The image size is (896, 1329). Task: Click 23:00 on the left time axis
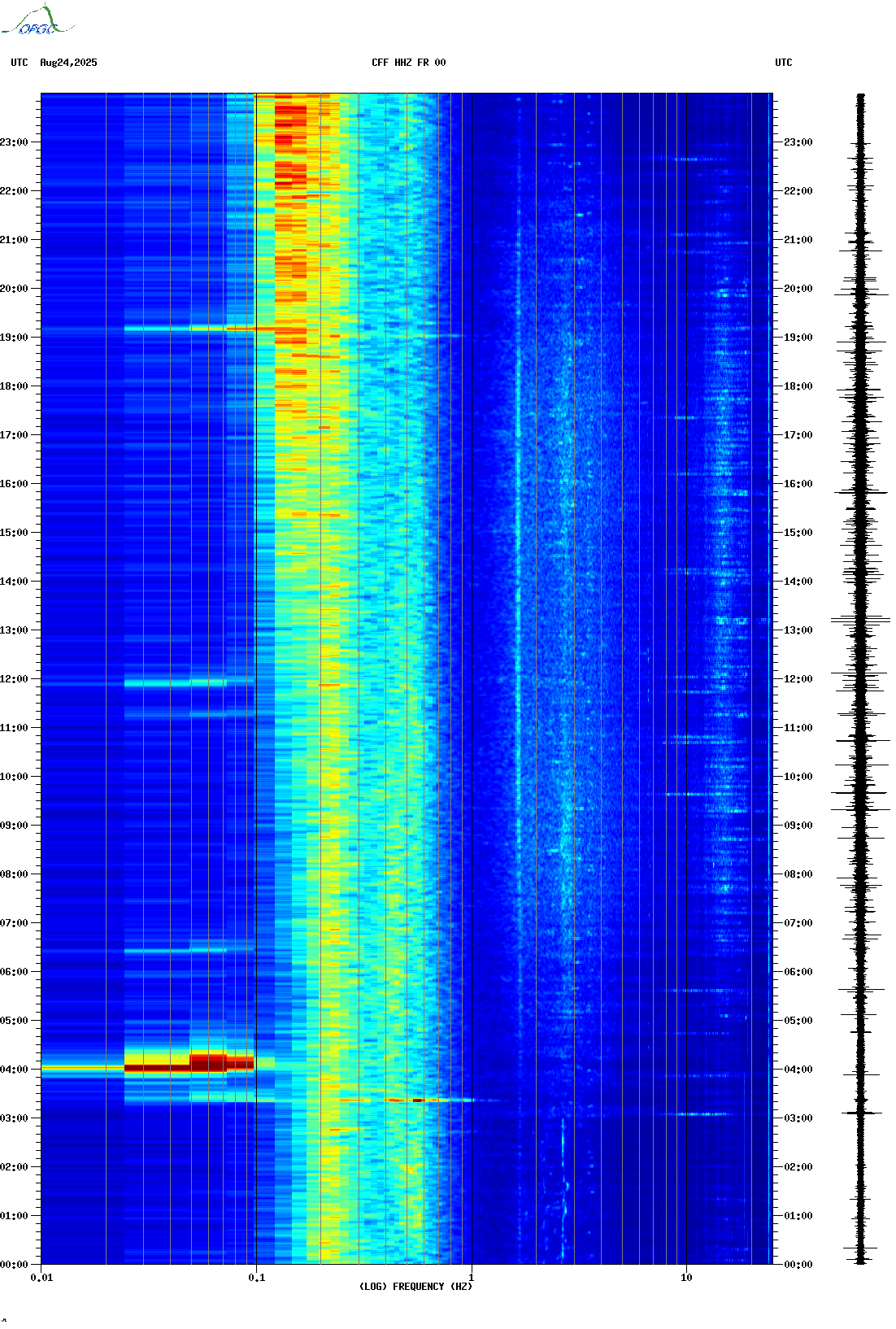click(x=14, y=142)
